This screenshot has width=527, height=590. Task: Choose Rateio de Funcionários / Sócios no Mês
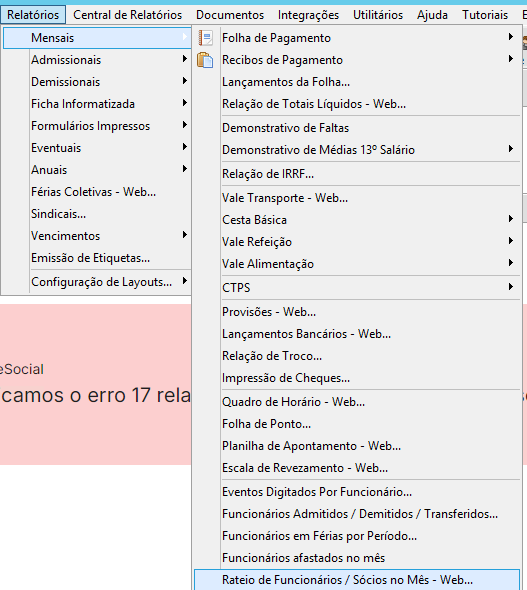(357, 580)
